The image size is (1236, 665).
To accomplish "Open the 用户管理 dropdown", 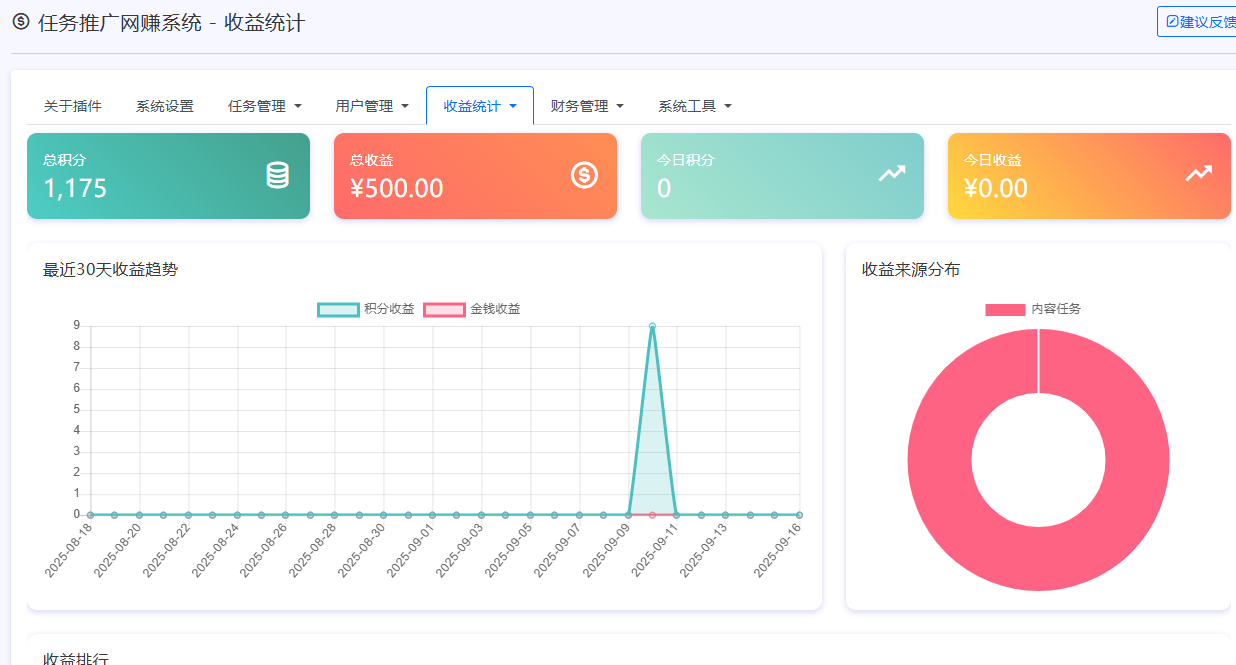I will pos(372,104).
